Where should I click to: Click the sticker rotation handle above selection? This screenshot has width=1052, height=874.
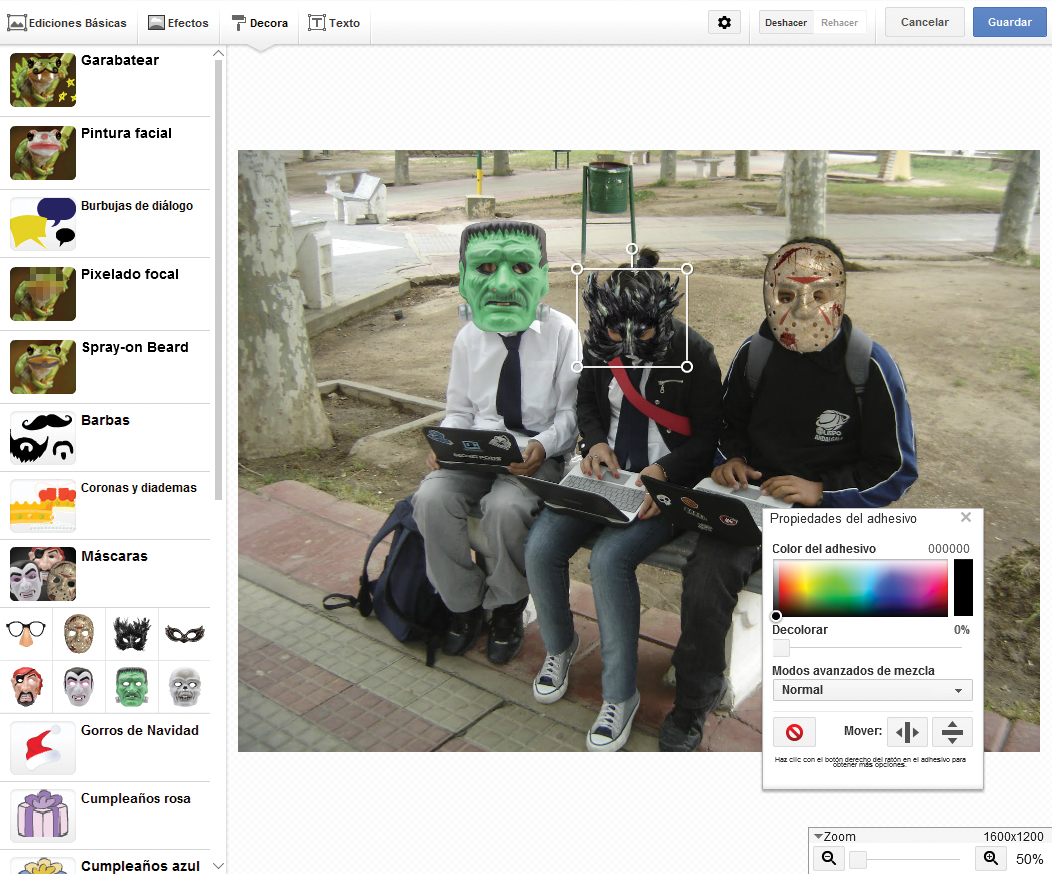pyautogui.click(x=632, y=249)
